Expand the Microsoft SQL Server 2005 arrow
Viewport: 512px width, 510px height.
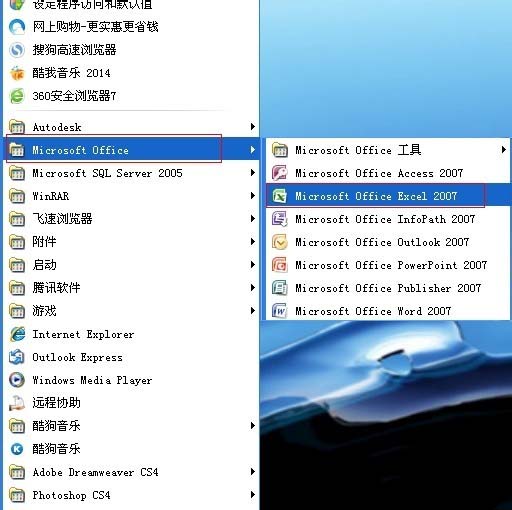pos(253,173)
